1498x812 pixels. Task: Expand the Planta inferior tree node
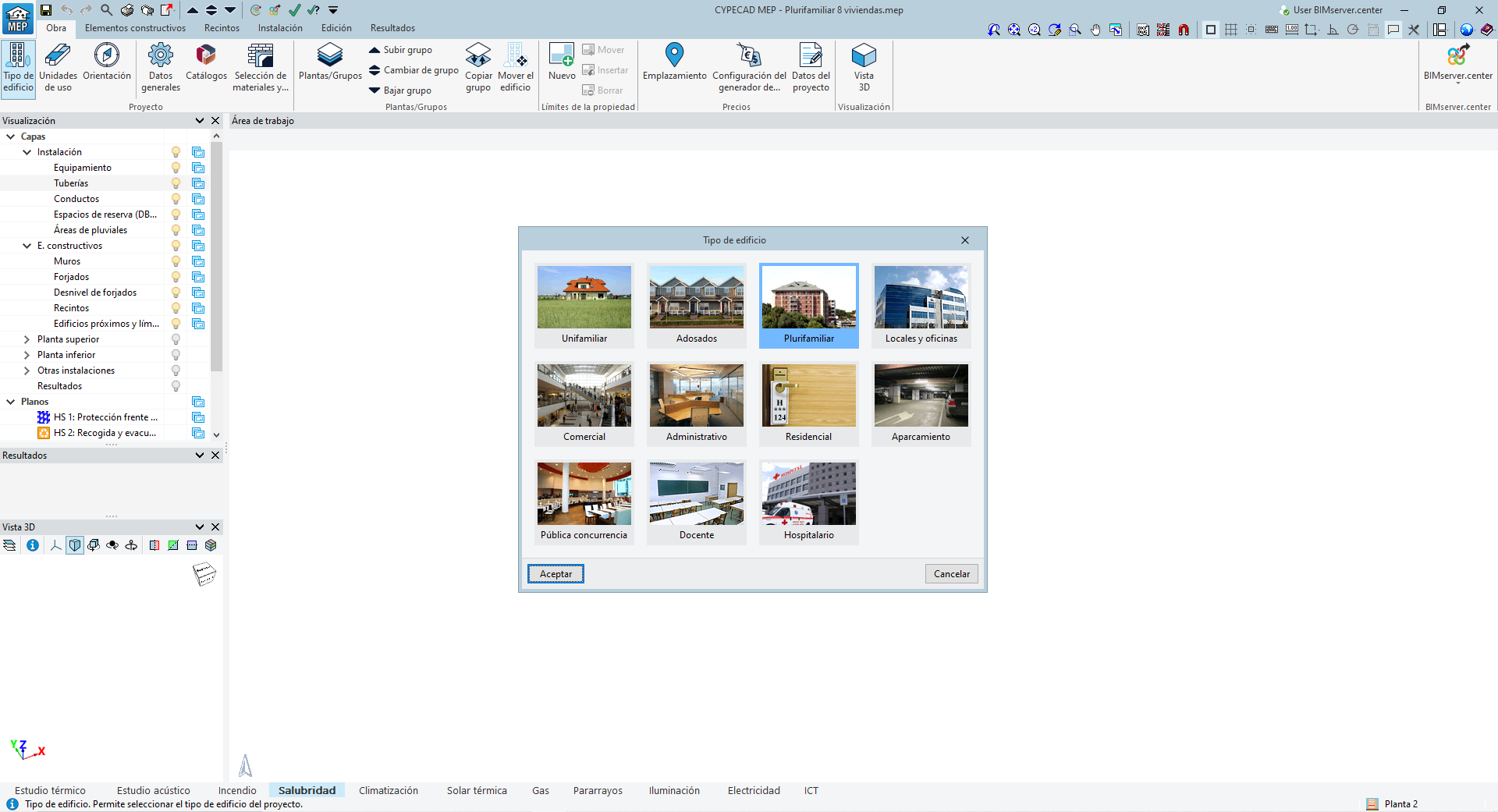pyautogui.click(x=27, y=355)
